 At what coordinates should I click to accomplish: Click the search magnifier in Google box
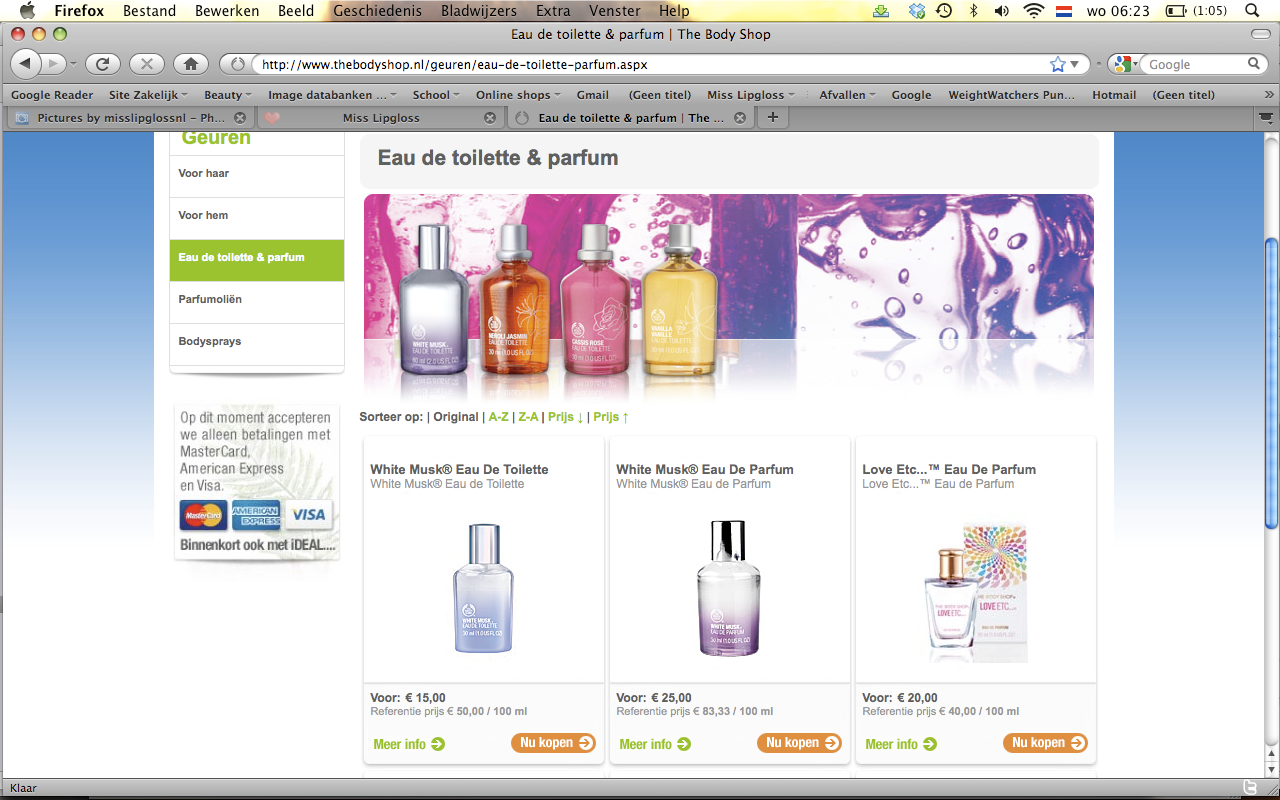[1254, 64]
